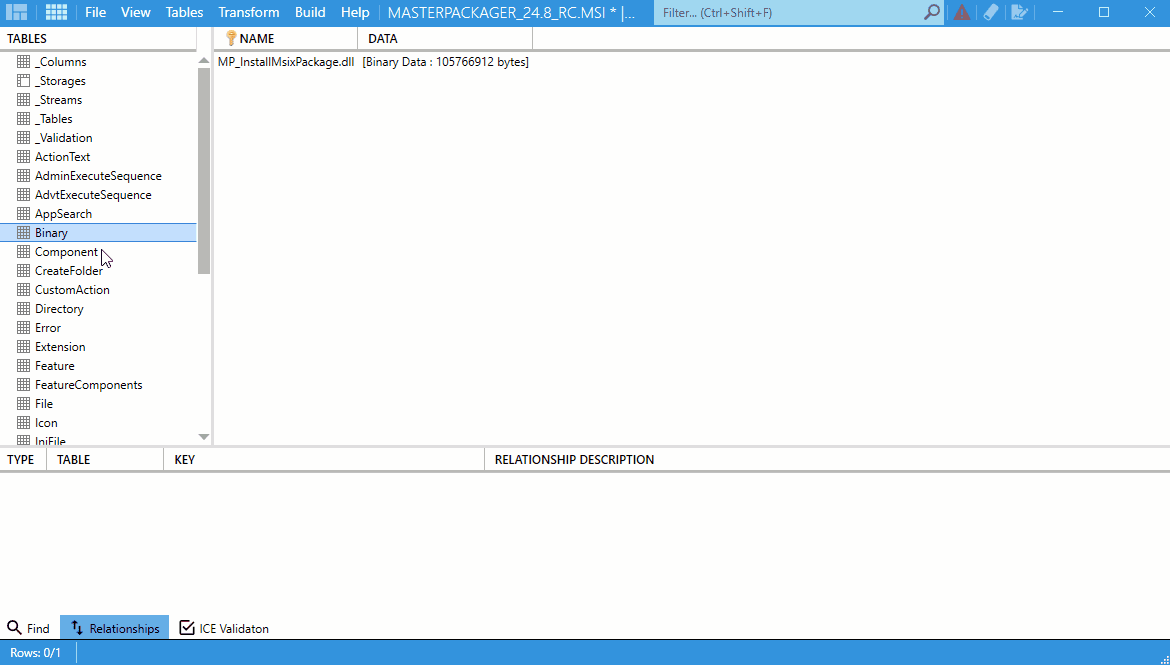The image size is (1170, 665).
Task: Select the CustomAction table
Action: [72, 290]
